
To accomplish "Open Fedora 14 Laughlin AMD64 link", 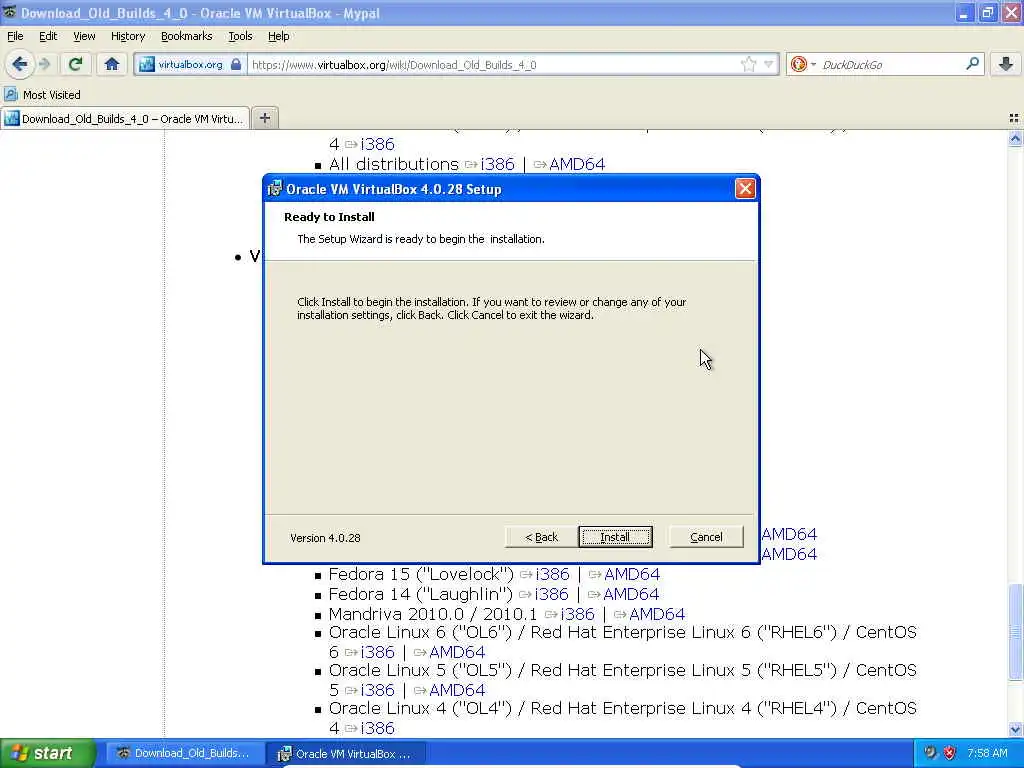I will 631,594.
